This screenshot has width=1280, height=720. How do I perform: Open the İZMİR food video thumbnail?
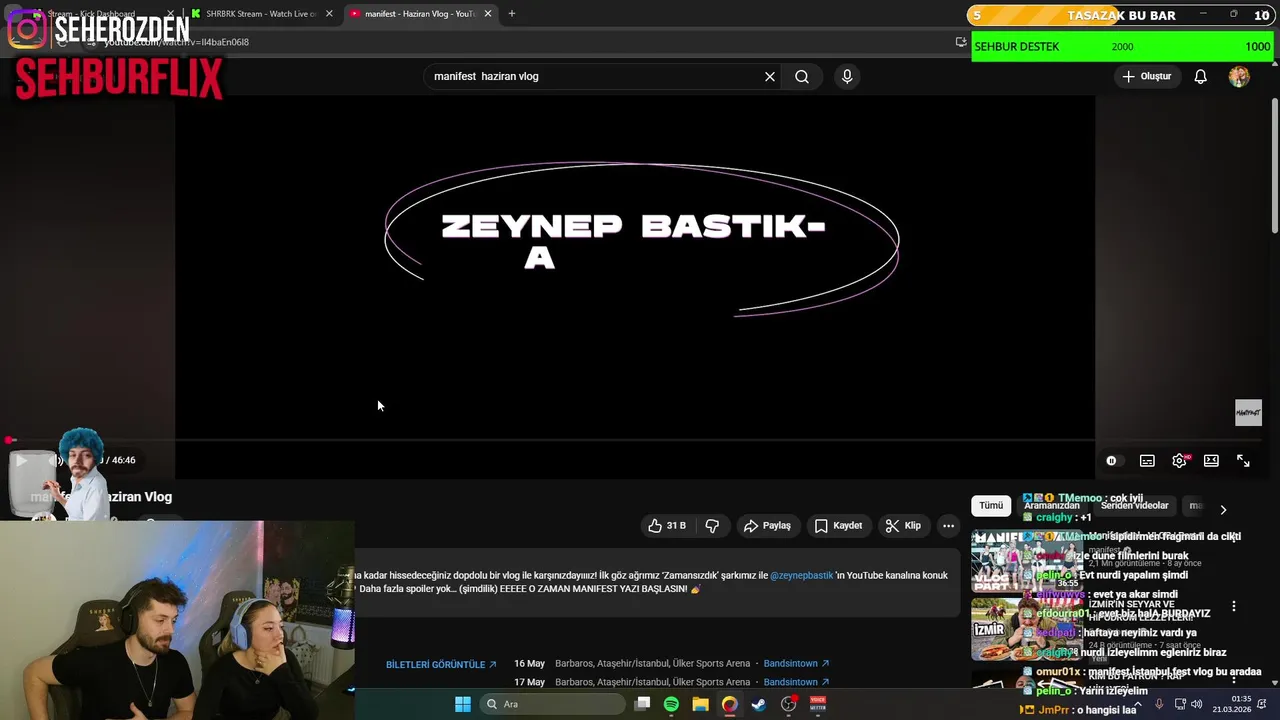(x=1026, y=629)
